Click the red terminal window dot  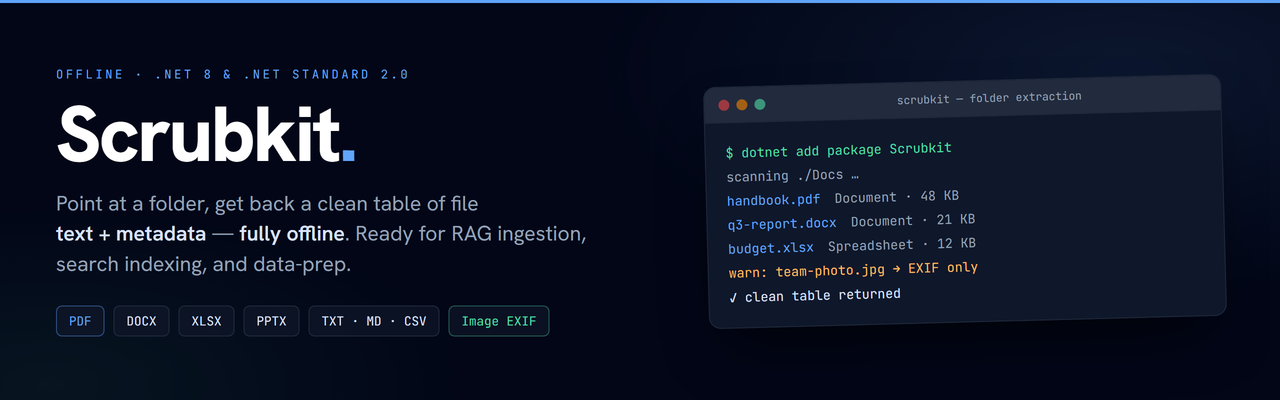pyautogui.click(x=724, y=104)
